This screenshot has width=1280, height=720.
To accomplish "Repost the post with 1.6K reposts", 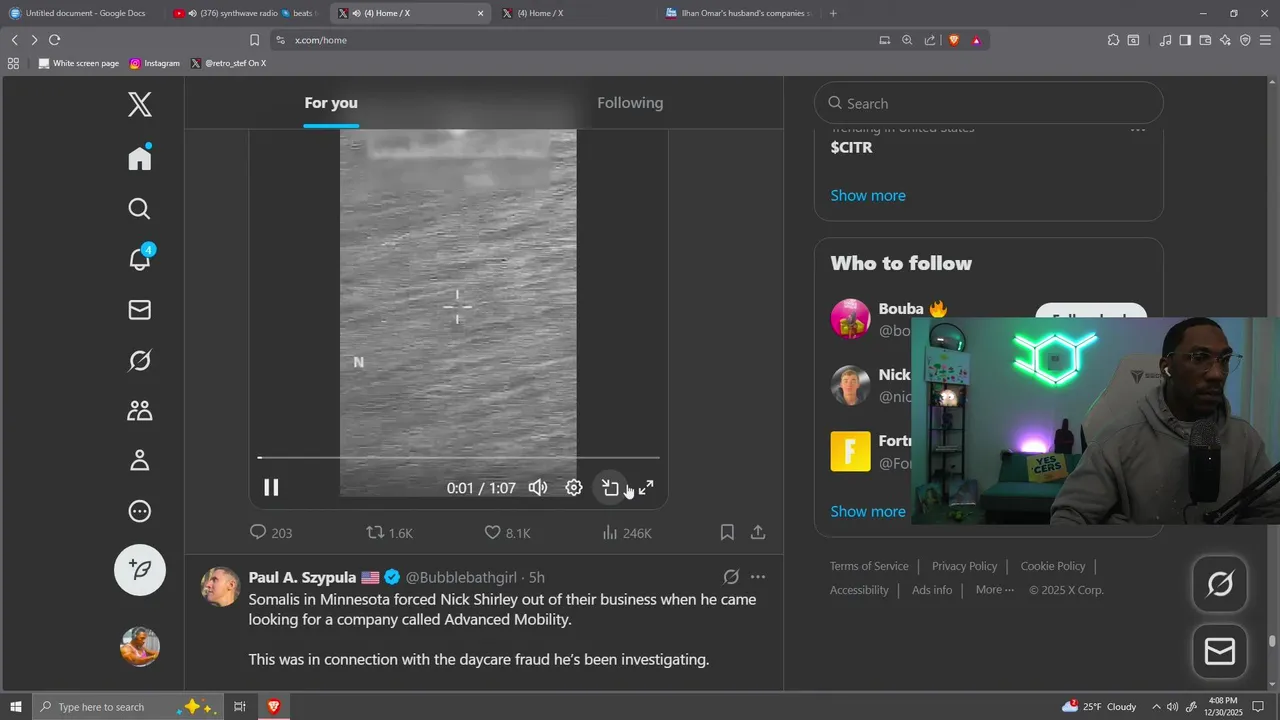I will click(x=390, y=533).
